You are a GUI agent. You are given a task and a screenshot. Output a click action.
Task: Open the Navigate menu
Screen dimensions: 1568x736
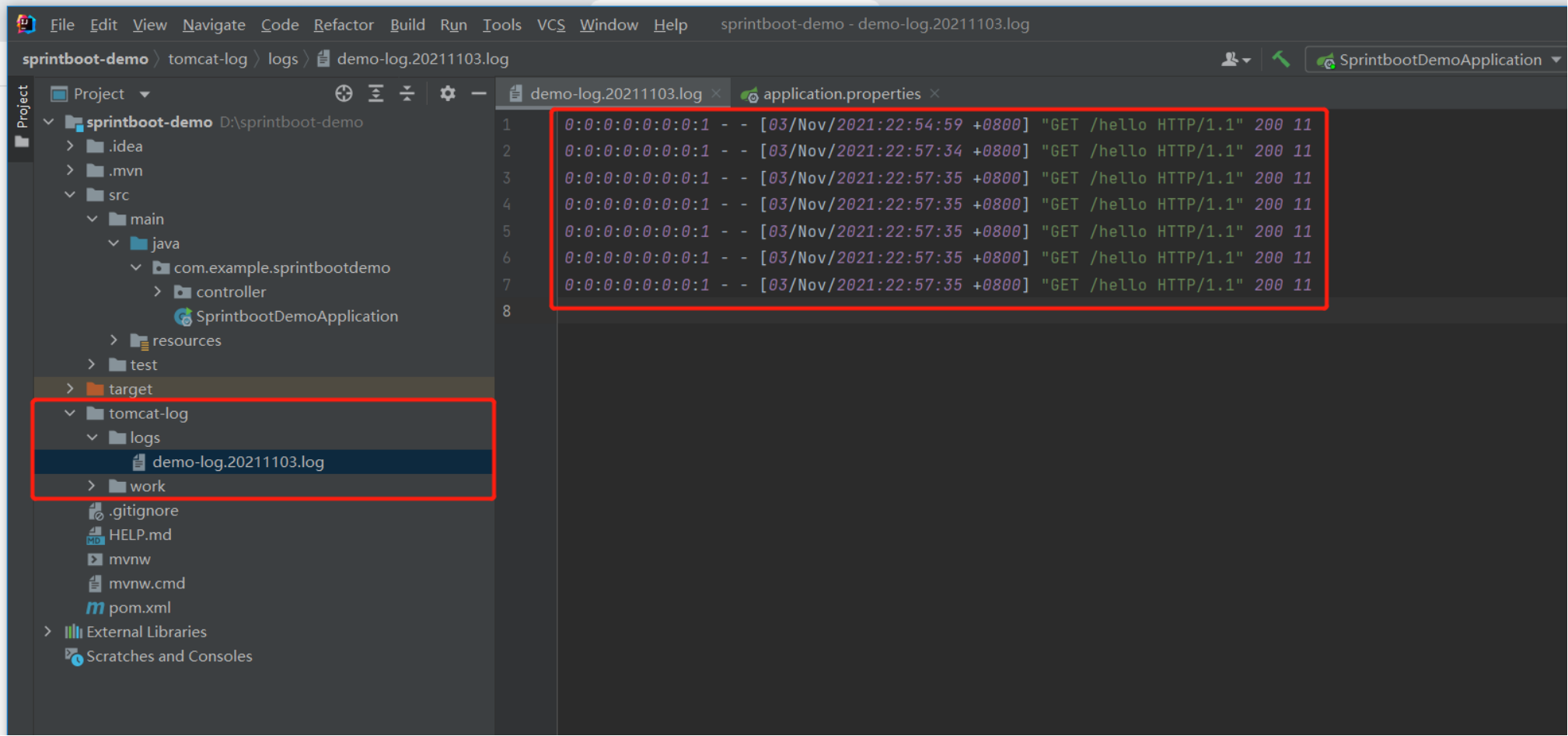214,25
